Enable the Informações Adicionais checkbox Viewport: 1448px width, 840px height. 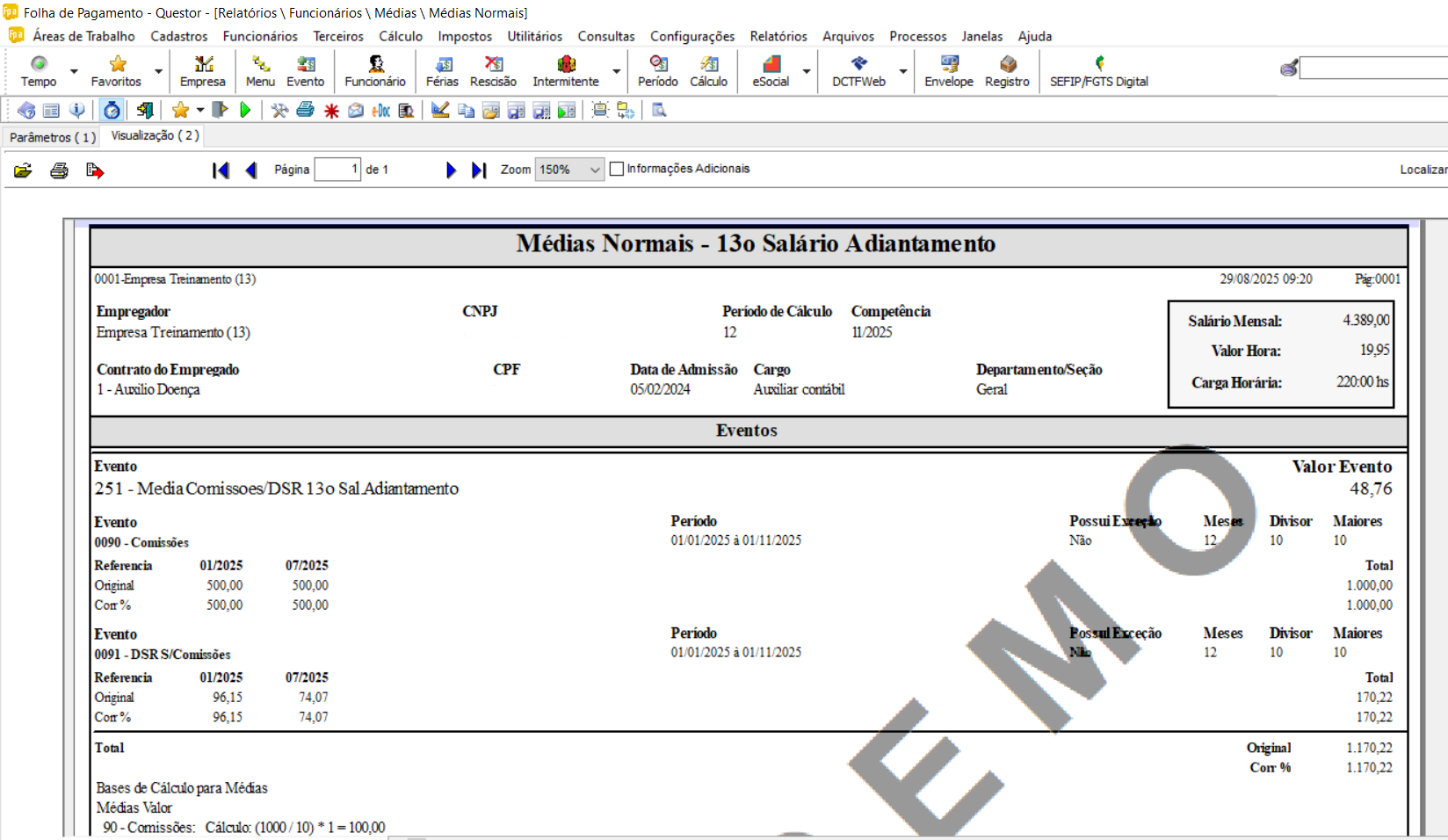(617, 169)
